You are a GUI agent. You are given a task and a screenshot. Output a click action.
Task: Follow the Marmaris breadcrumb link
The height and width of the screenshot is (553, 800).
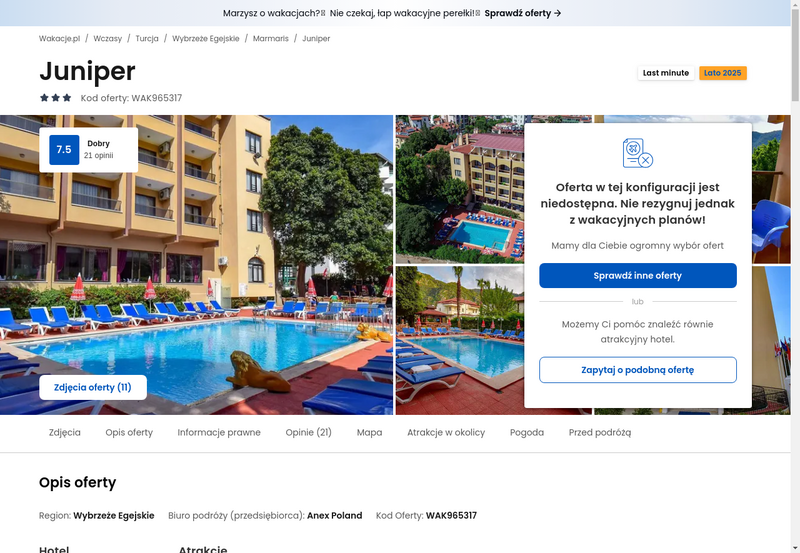271,38
